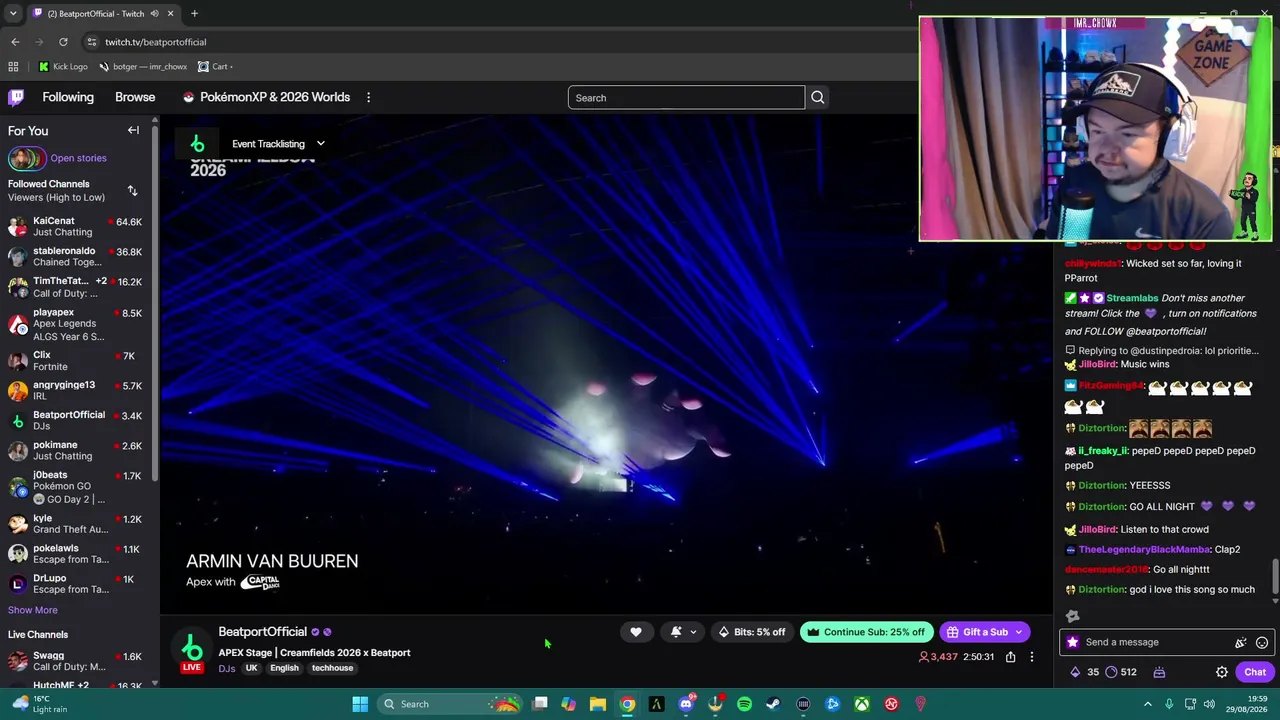
Task: Open PokémonXP & 2026 Worlds link
Action: pos(266,97)
